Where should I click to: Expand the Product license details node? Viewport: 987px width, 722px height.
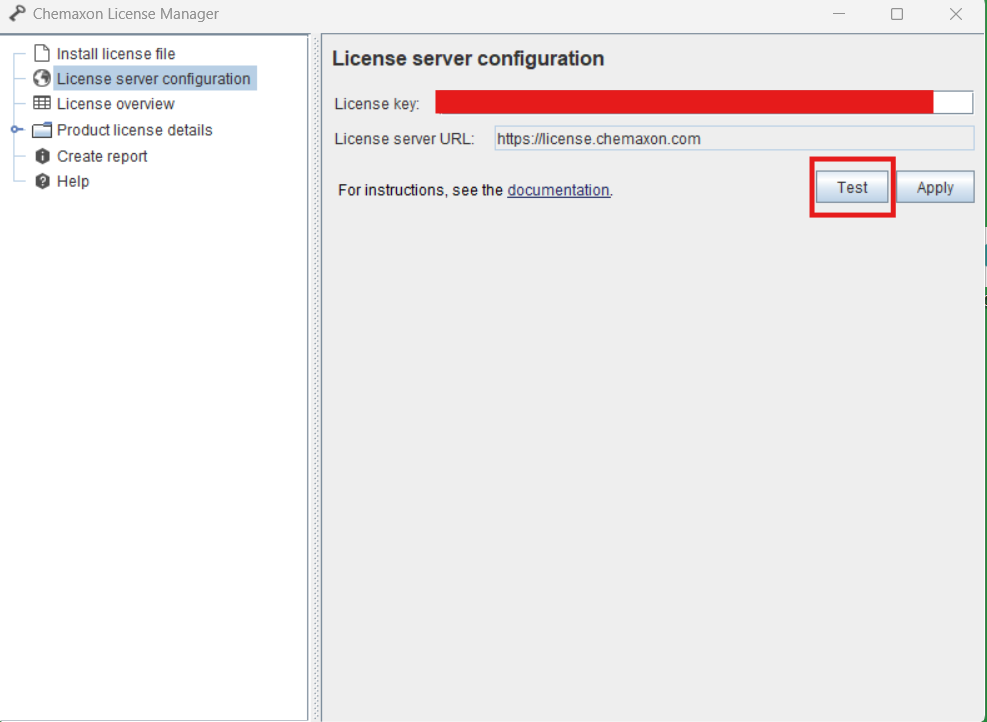pyautogui.click(x=16, y=130)
